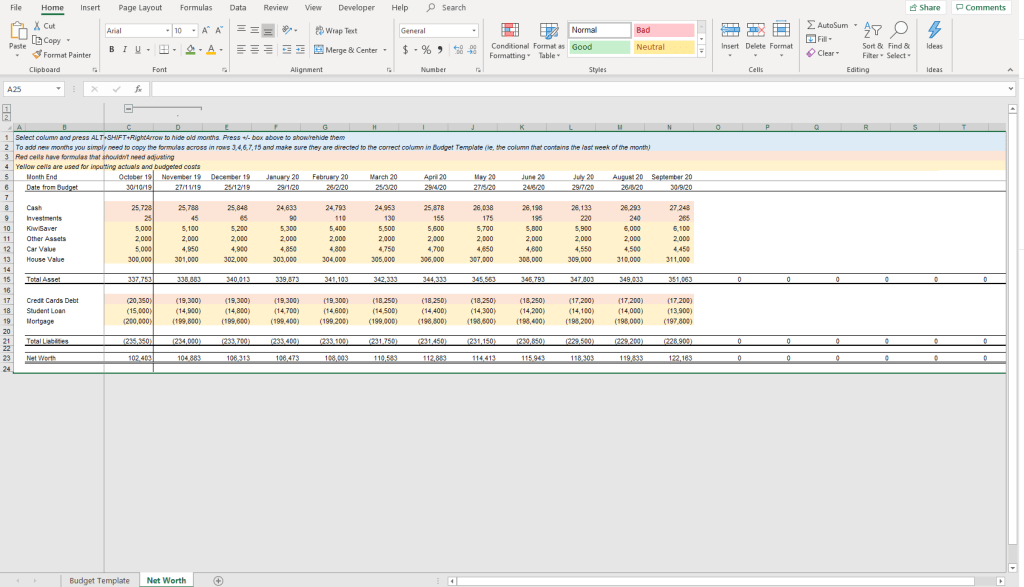
Task: Apply bold formatting to the cell
Action: point(112,49)
